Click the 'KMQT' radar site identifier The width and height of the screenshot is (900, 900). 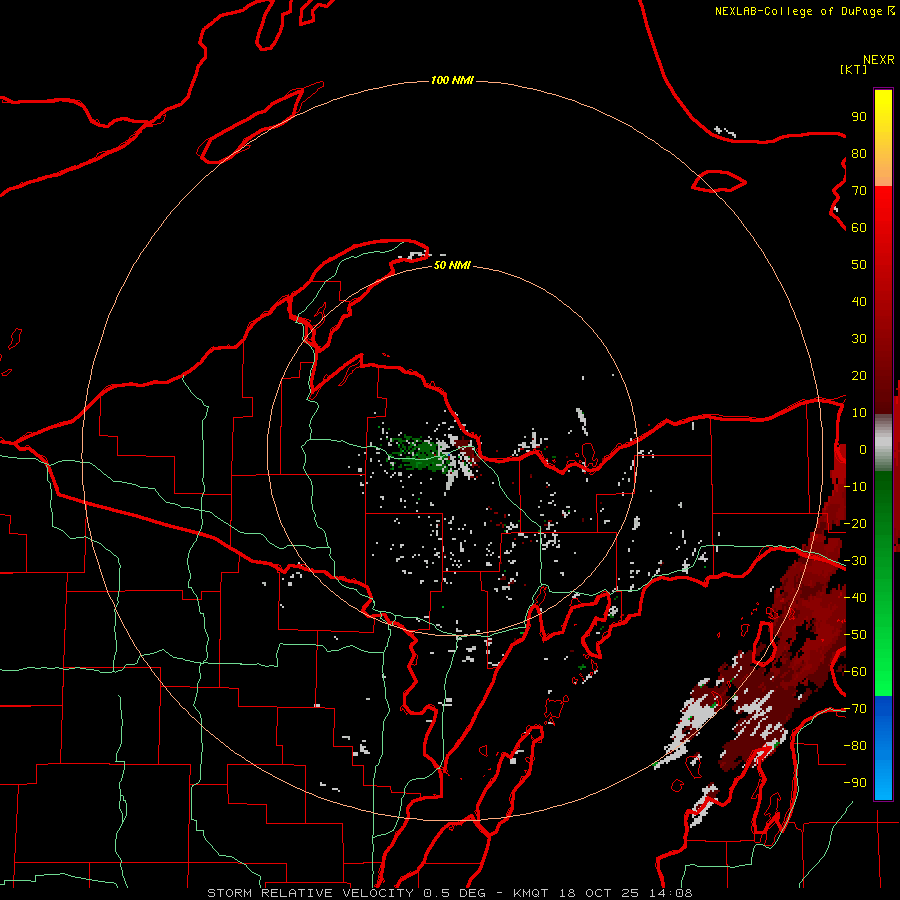pos(530,893)
